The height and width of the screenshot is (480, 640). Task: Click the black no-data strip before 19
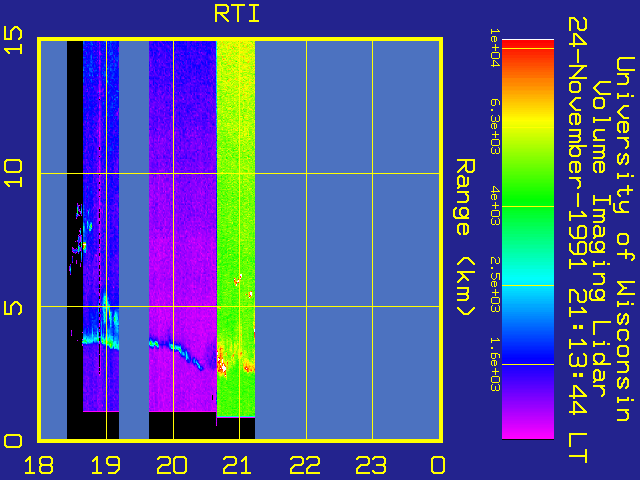click(75, 240)
